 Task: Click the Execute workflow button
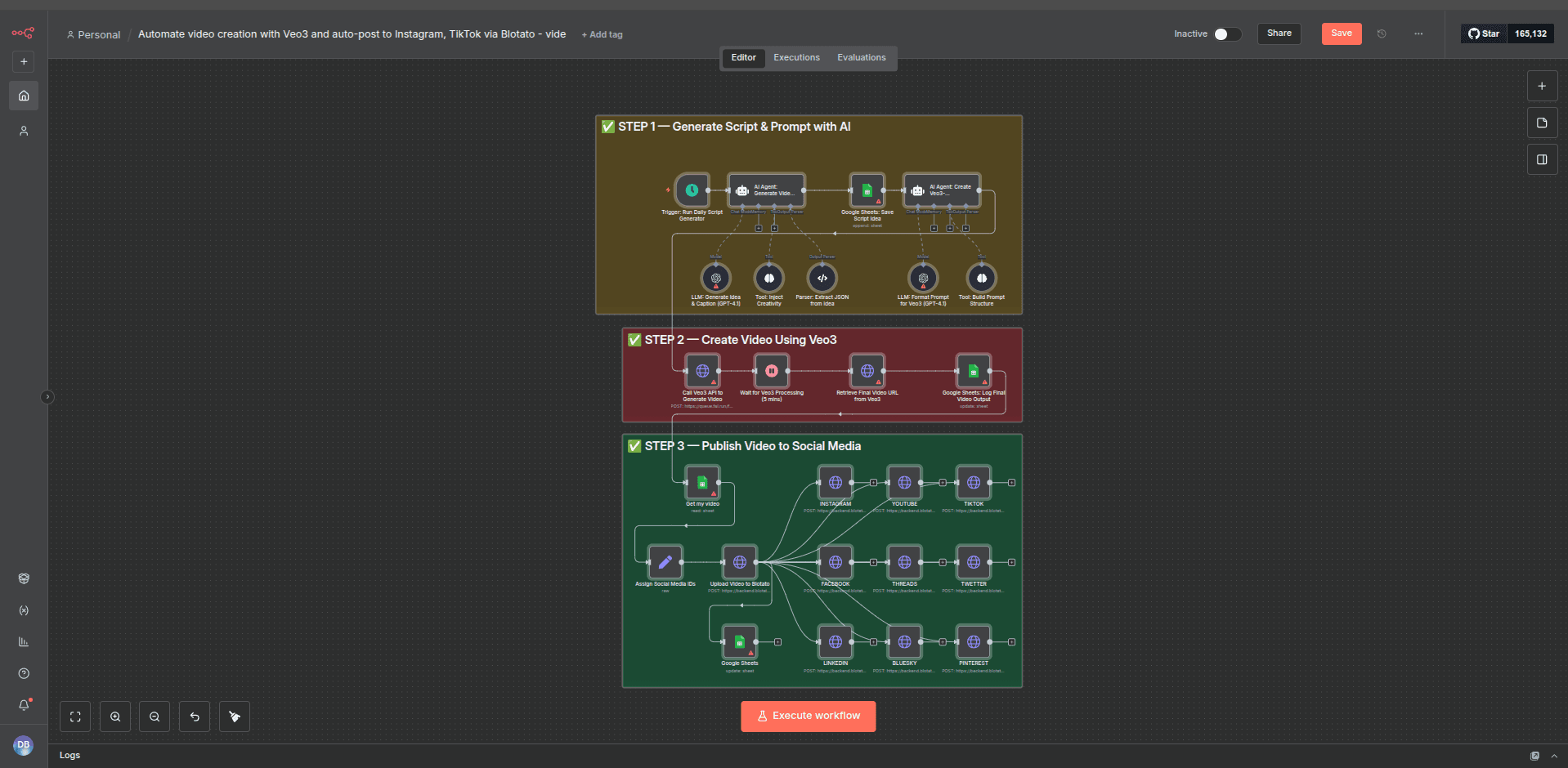(808, 716)
